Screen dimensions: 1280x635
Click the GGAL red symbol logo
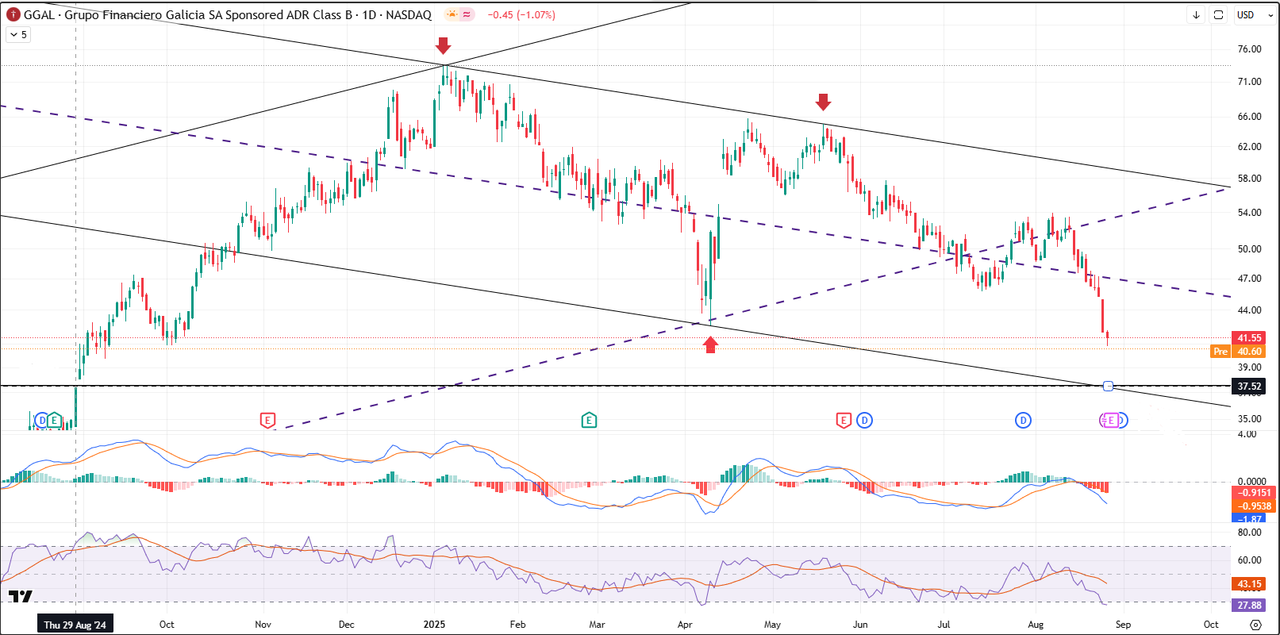coord(12,15)
